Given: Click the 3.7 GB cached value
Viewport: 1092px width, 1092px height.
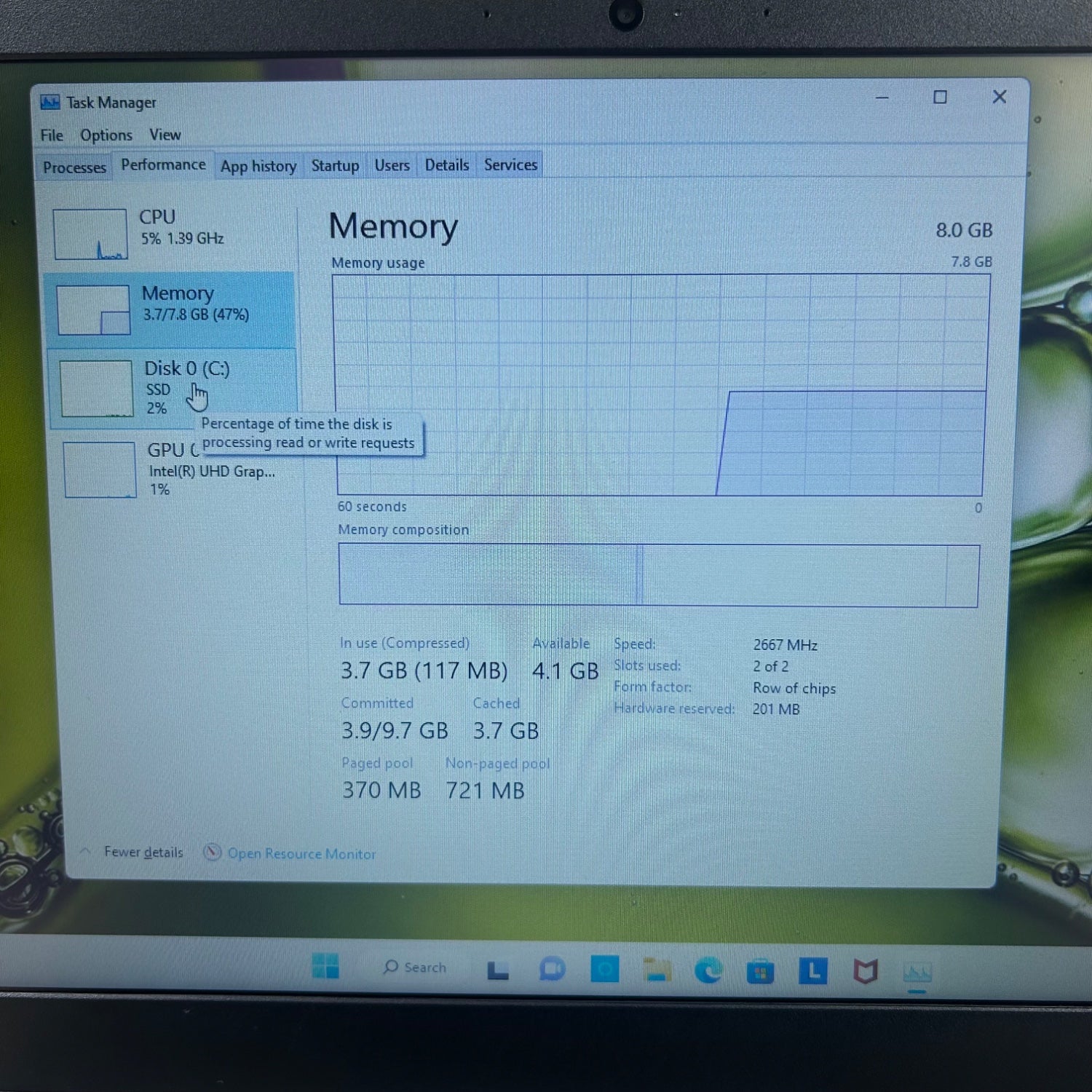Looking at the screenshot, I should 506,730.
